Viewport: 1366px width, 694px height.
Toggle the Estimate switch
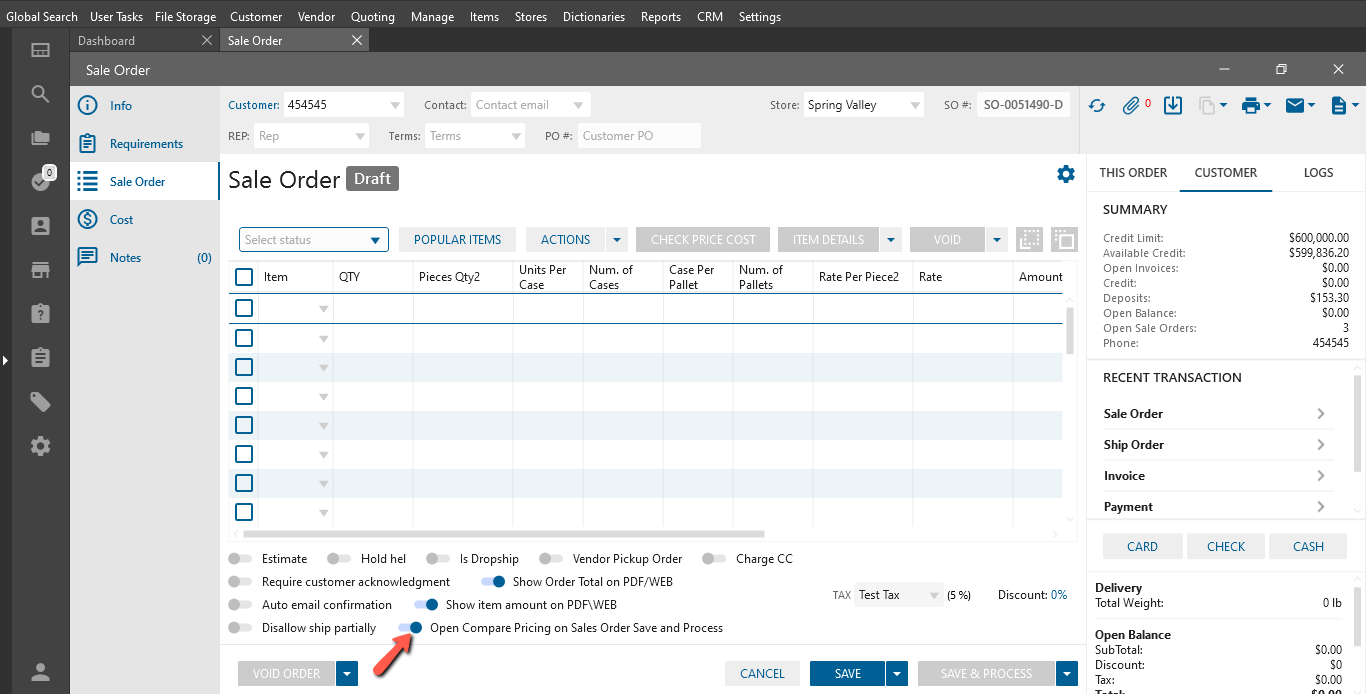240,559
